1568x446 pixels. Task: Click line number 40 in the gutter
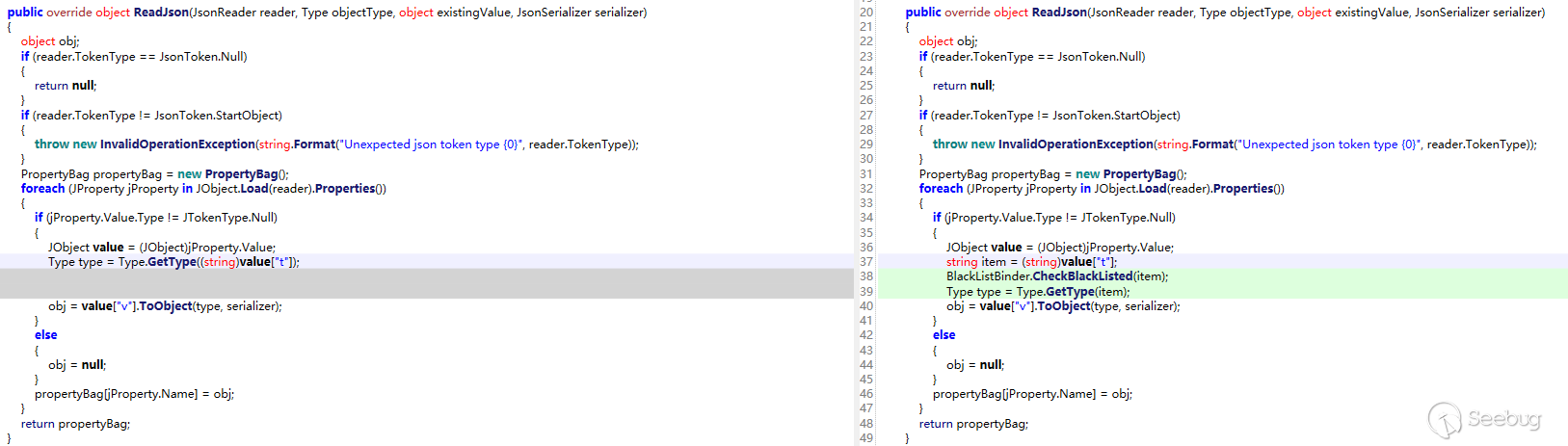[865, 306]
